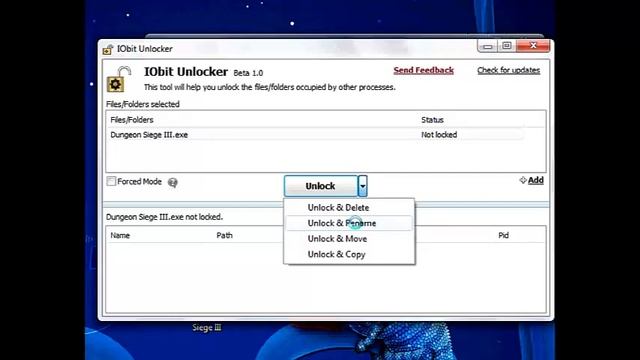640x360 pixels.
Task: Enable the Forced Mode checkbox
Action: point(111,181)
